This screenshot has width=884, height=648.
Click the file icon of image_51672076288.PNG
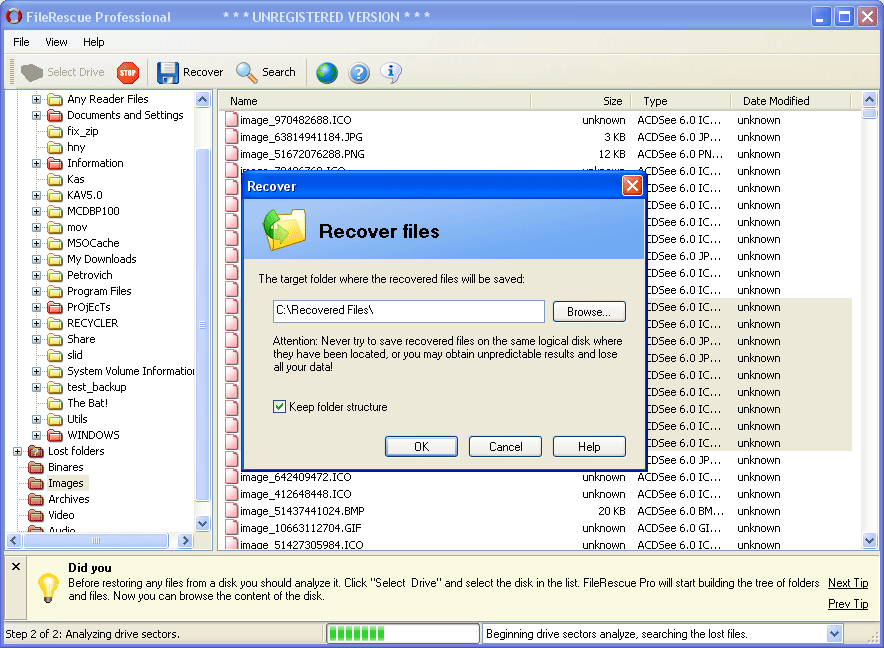click(231, 153)
